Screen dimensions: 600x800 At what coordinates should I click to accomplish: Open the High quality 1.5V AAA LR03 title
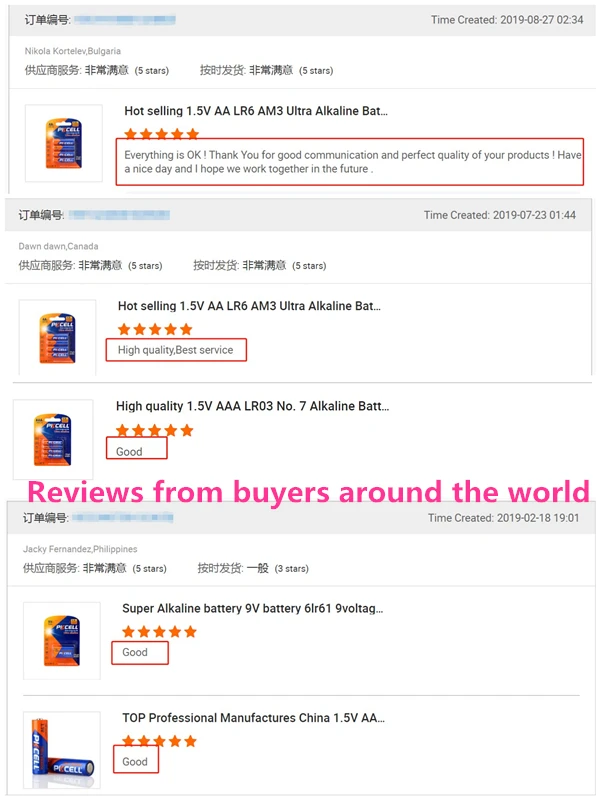pyautogui.click(x=252, y=406)
